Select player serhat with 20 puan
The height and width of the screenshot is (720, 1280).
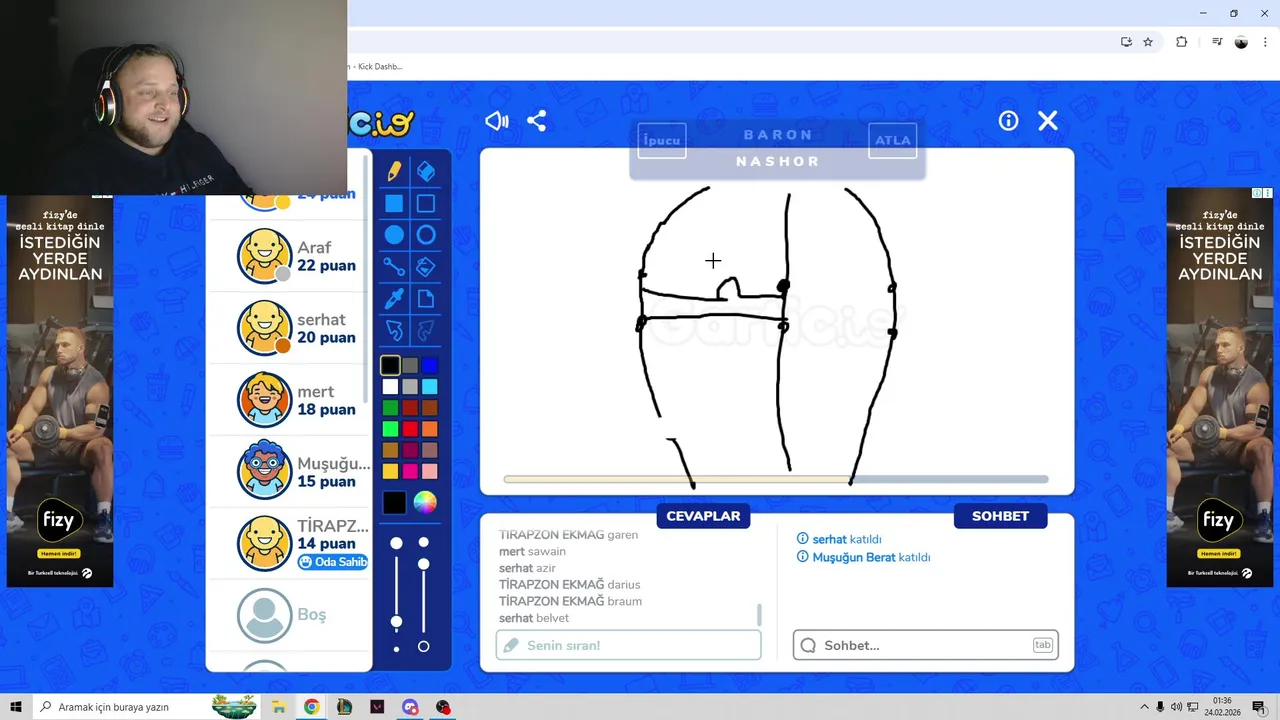click(289, 328)
